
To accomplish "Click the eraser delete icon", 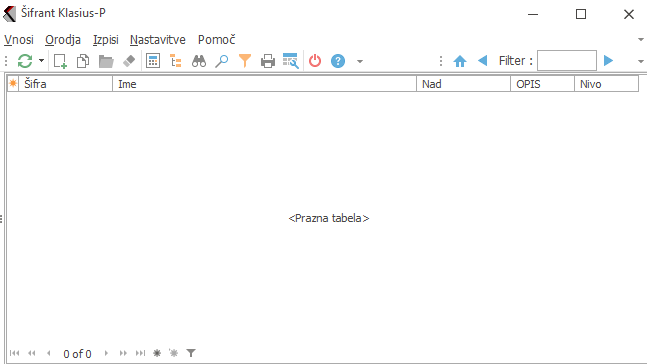I will click(x=129, y=61).
